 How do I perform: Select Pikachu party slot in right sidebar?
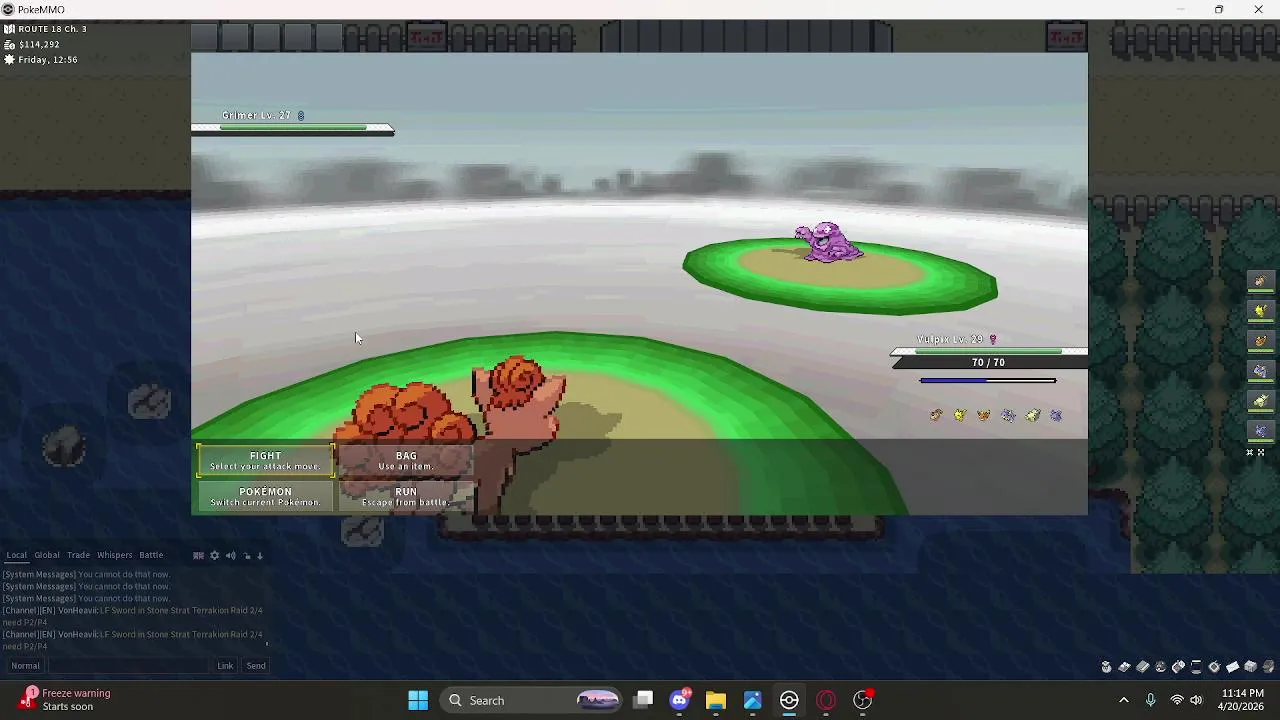(x=1260, y=311)
